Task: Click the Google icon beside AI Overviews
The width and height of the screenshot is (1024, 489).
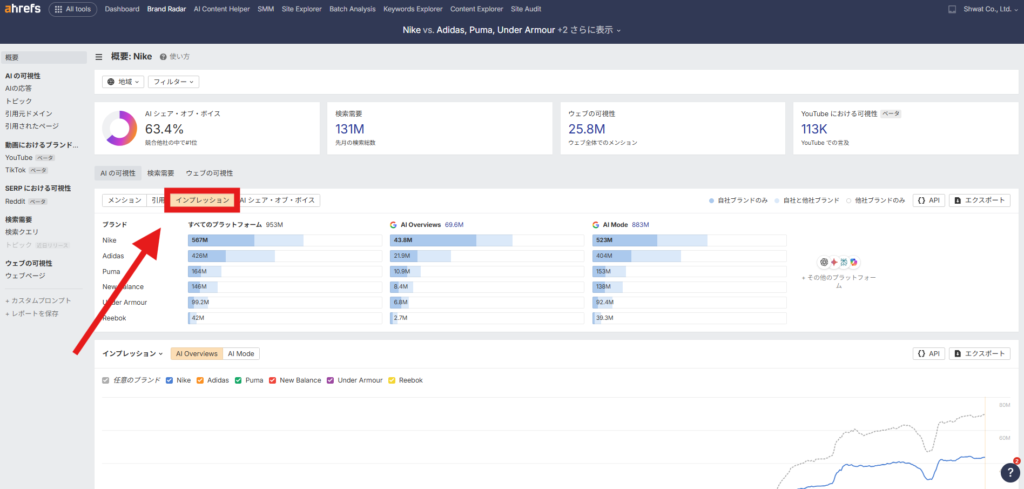Action: pyautogui.click(x=392, y=225)
